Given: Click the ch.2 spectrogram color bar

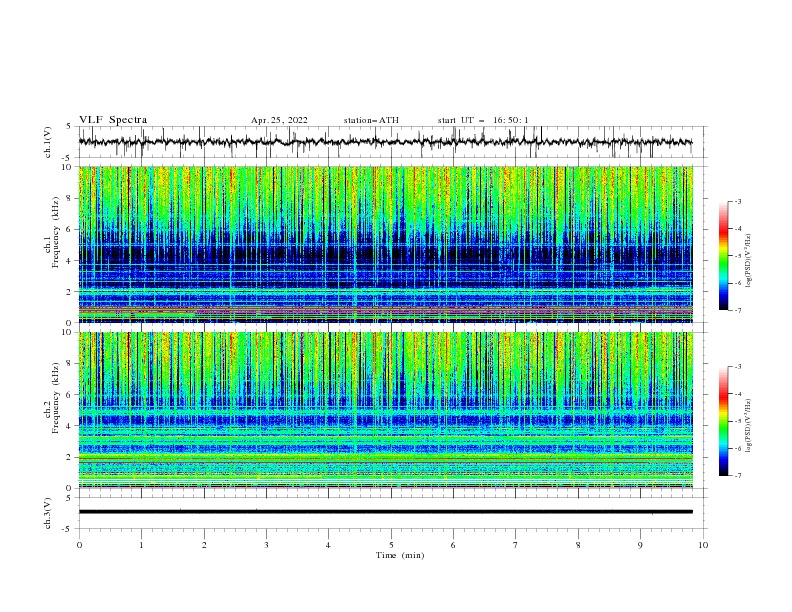Looking at the screenshot, I should [724, 421].
